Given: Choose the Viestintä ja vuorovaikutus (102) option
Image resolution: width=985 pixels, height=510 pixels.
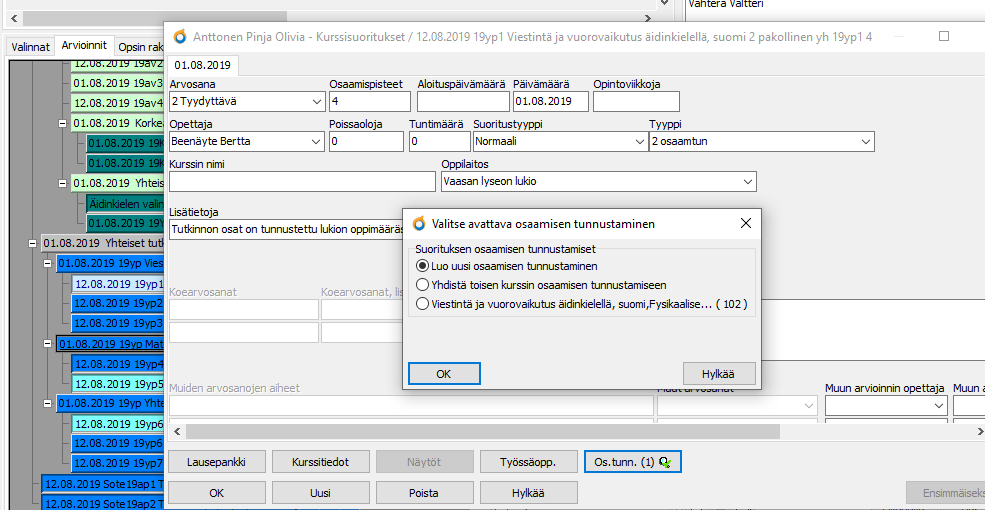Looking at the screenshot, I should [x=423, y=304].
